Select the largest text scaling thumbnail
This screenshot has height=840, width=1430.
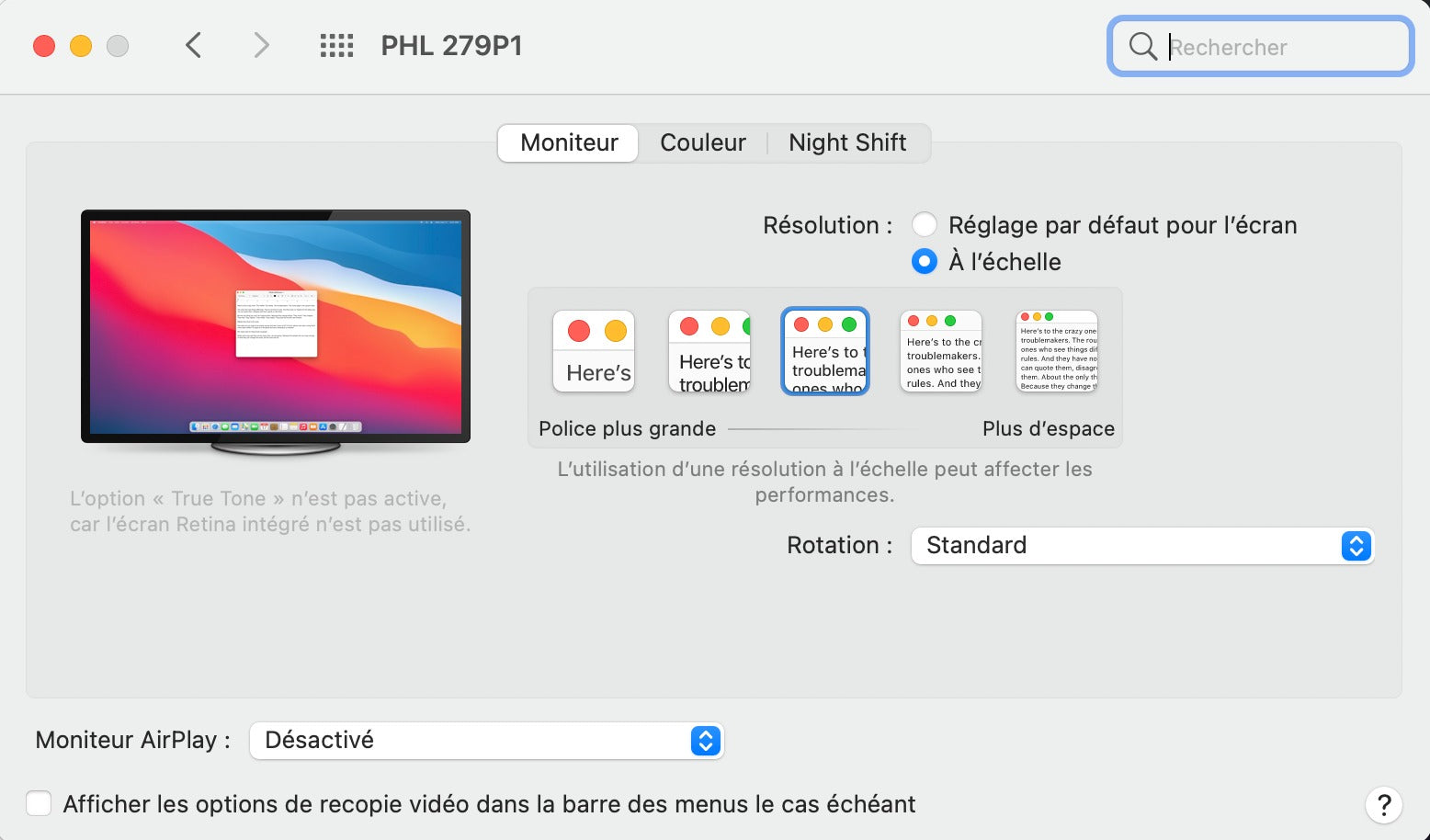pos(594,351)
